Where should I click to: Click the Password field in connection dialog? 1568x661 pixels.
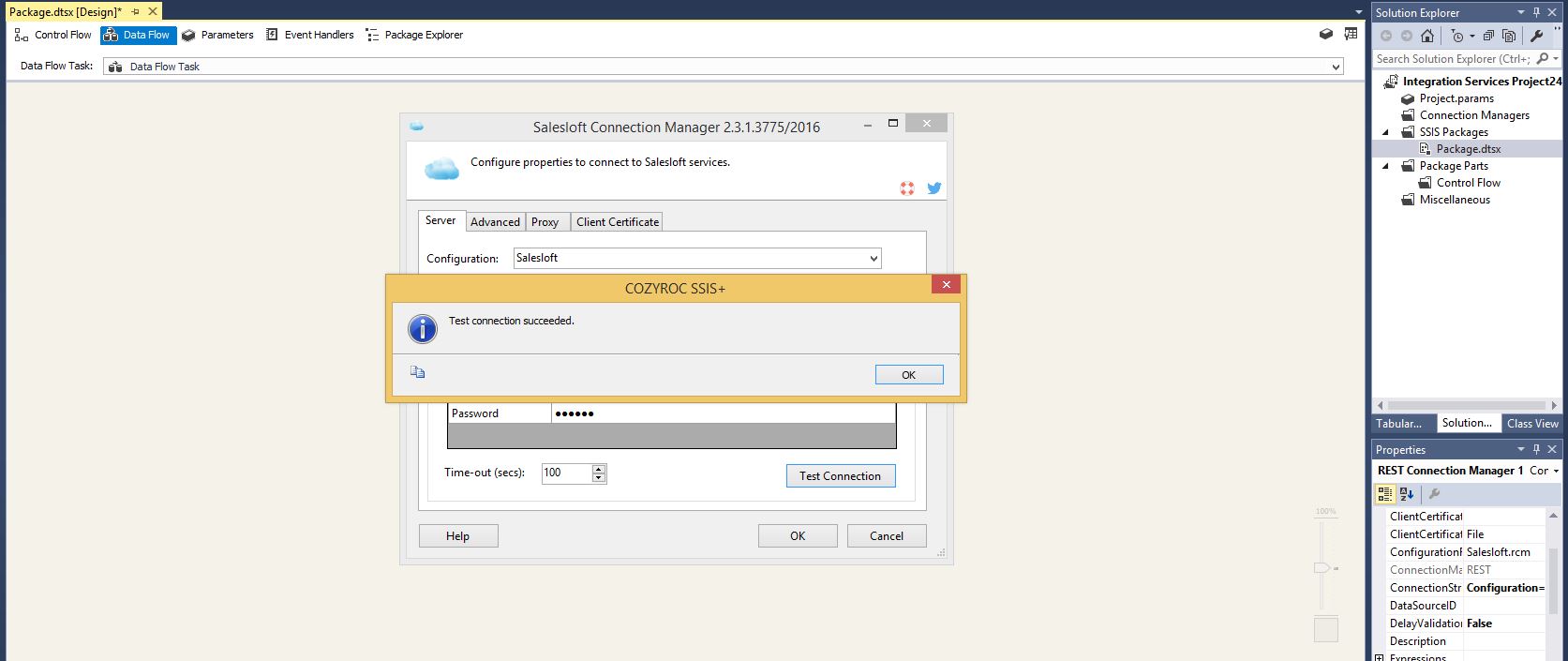point(723,413)
